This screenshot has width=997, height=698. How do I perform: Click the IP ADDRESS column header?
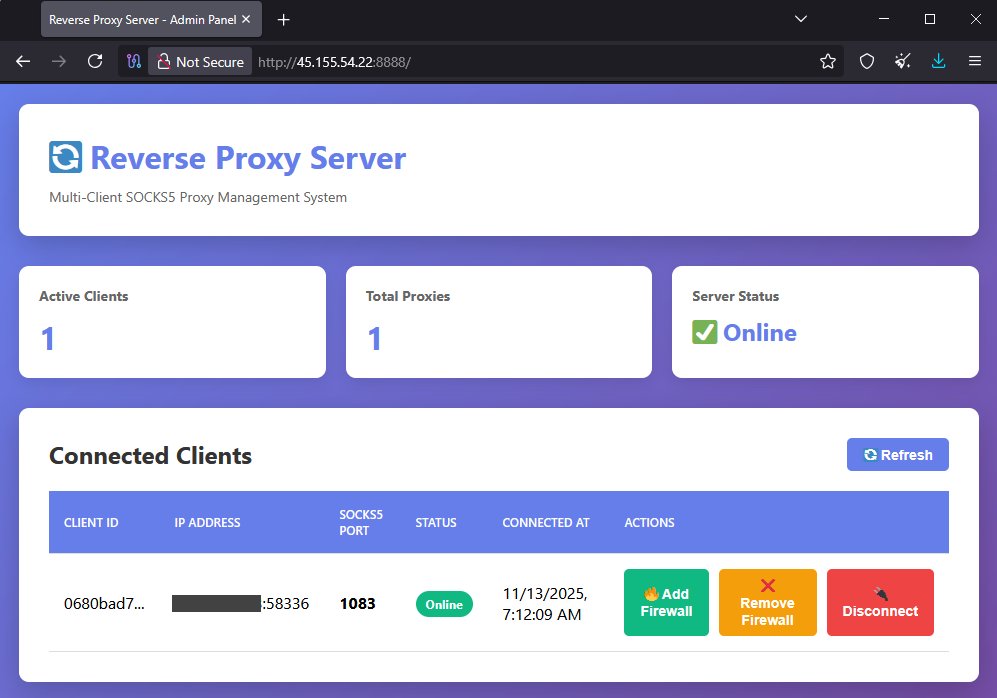click(x=207, y=523)
